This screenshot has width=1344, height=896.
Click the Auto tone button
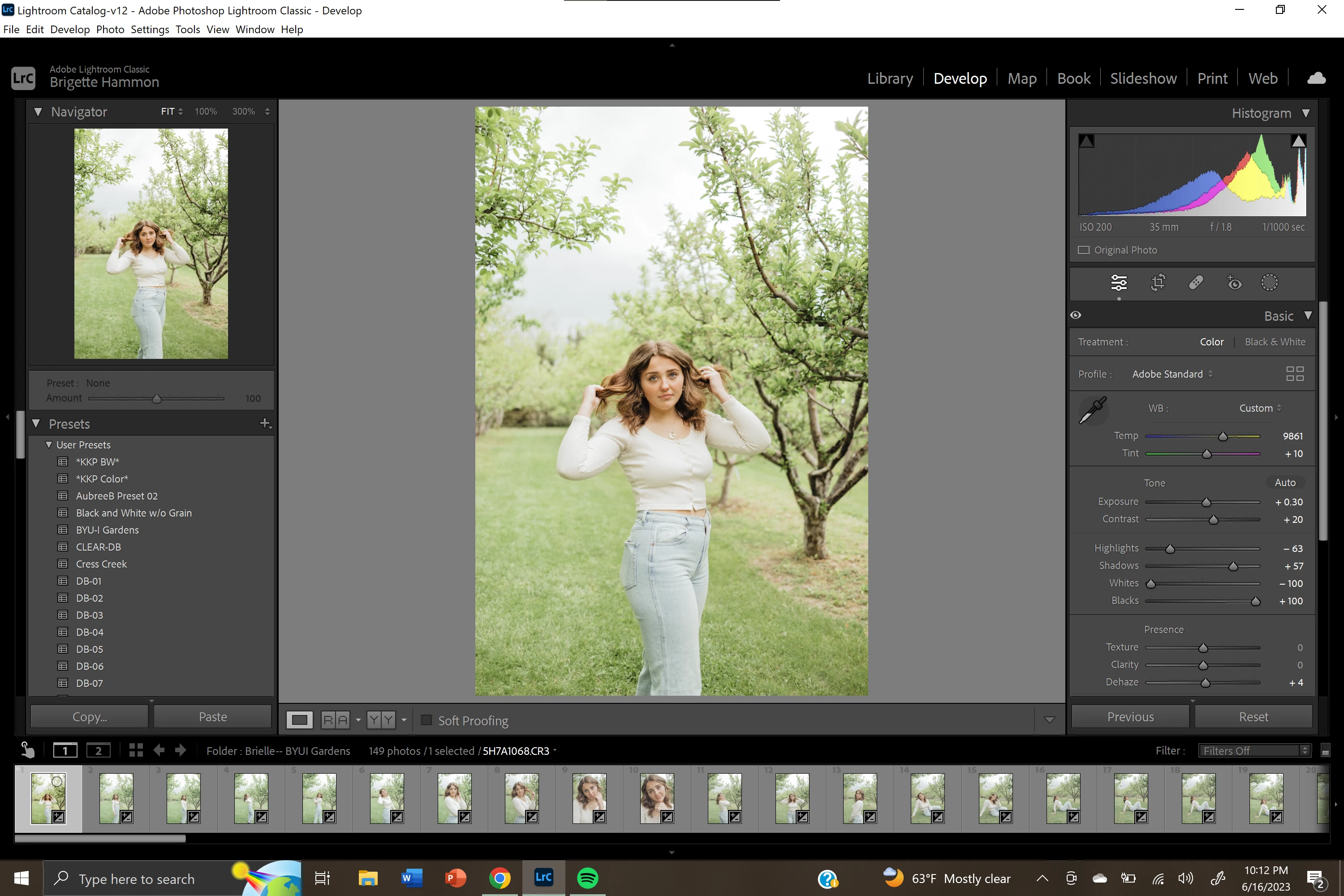(x=1284, y=482)
